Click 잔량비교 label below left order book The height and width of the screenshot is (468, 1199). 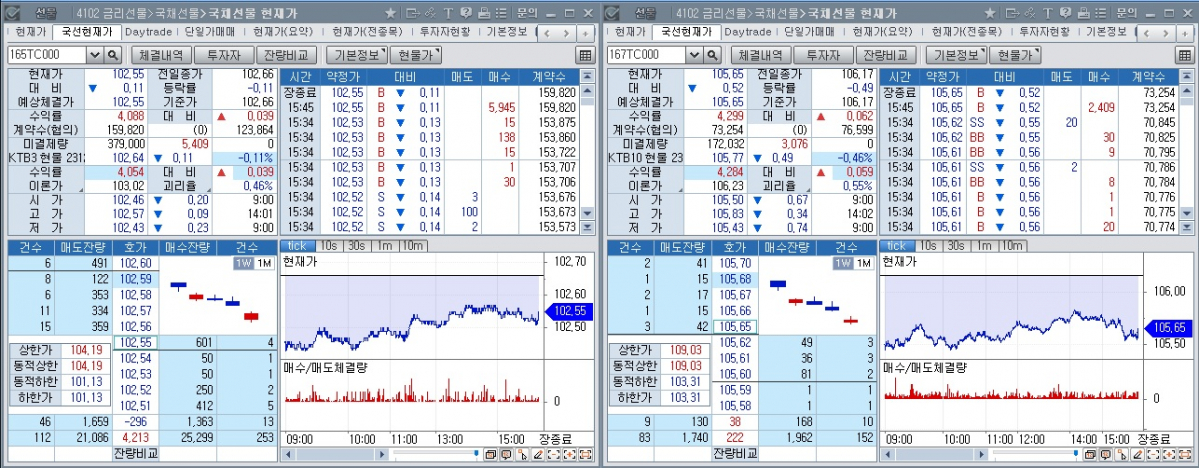(x=135, y=453)
